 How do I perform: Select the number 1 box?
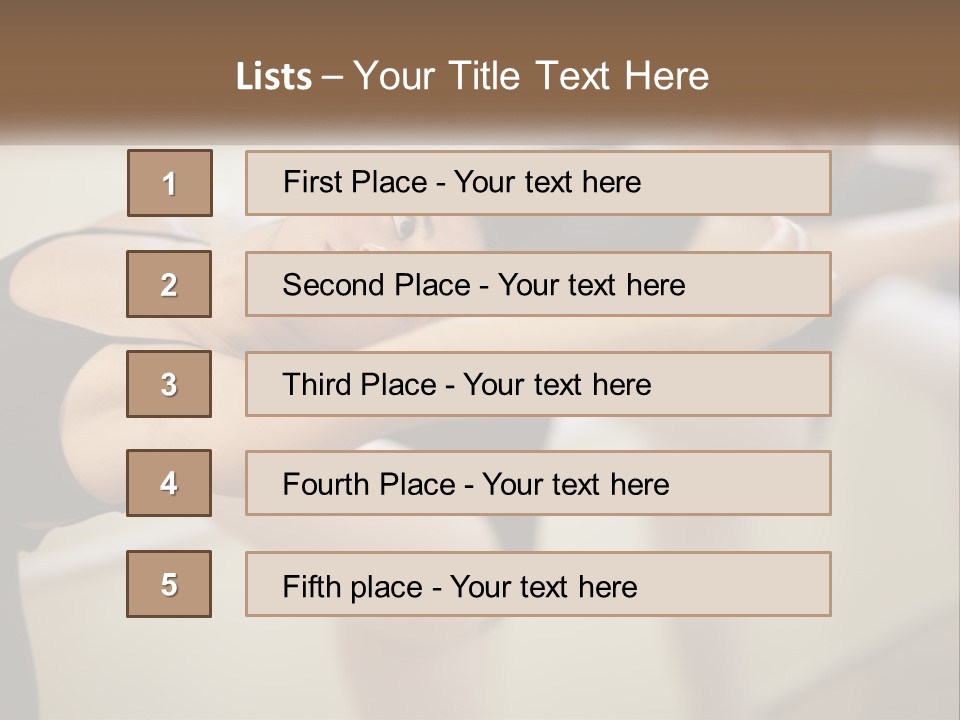coord(170,183)
